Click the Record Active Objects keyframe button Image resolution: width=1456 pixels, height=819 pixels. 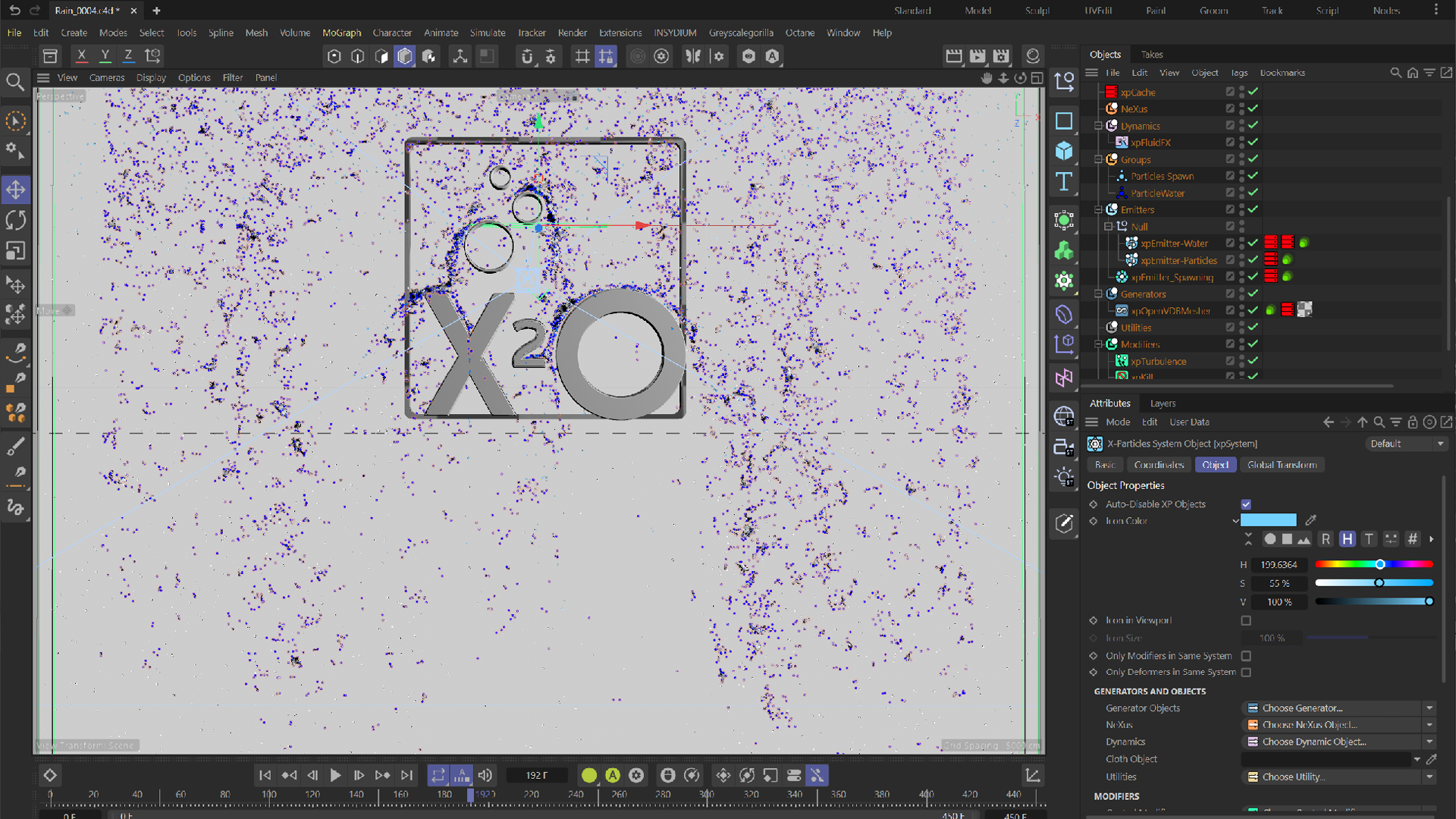click(588, 775)
